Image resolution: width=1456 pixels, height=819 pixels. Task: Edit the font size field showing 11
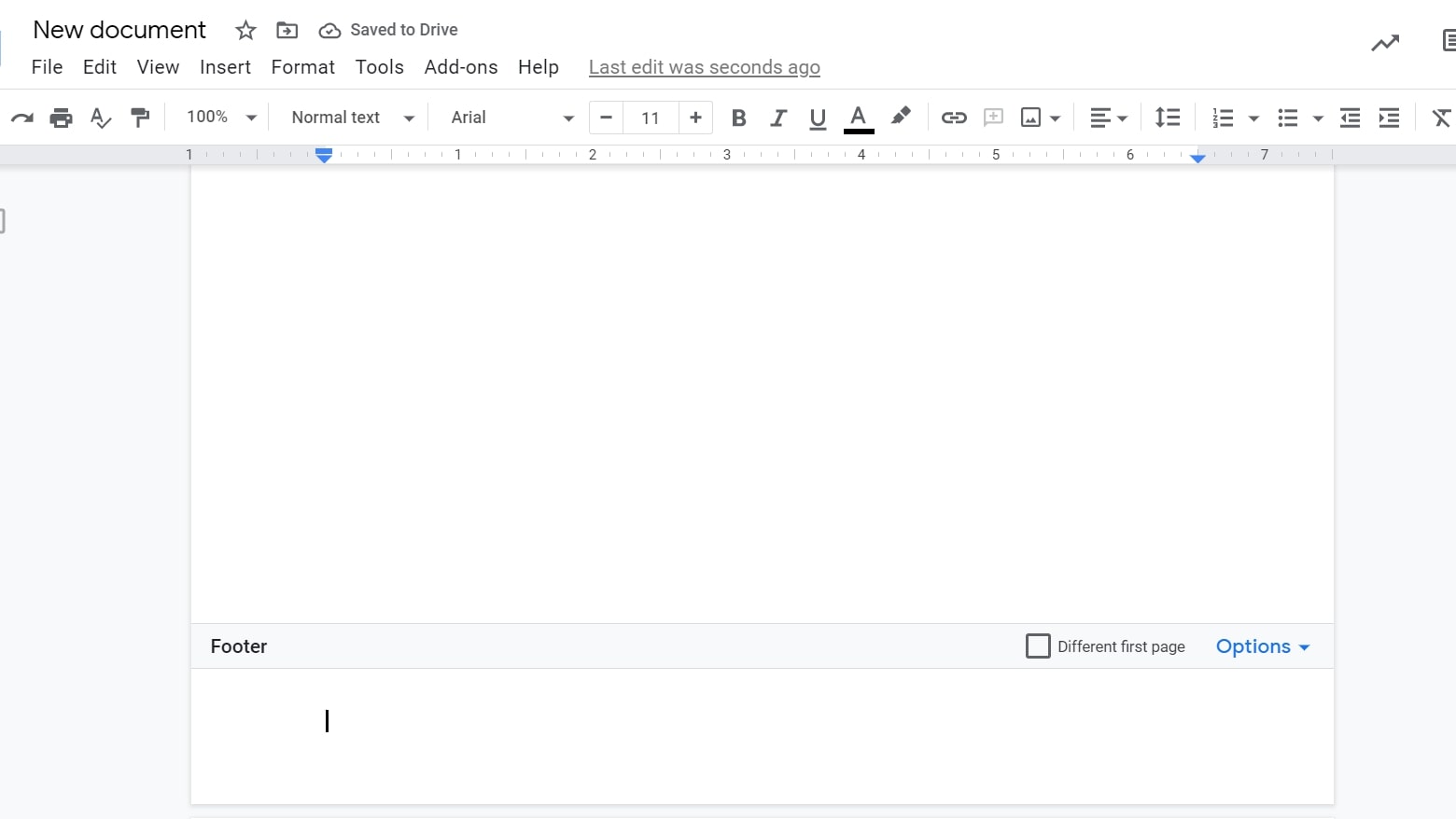point(651,118)
